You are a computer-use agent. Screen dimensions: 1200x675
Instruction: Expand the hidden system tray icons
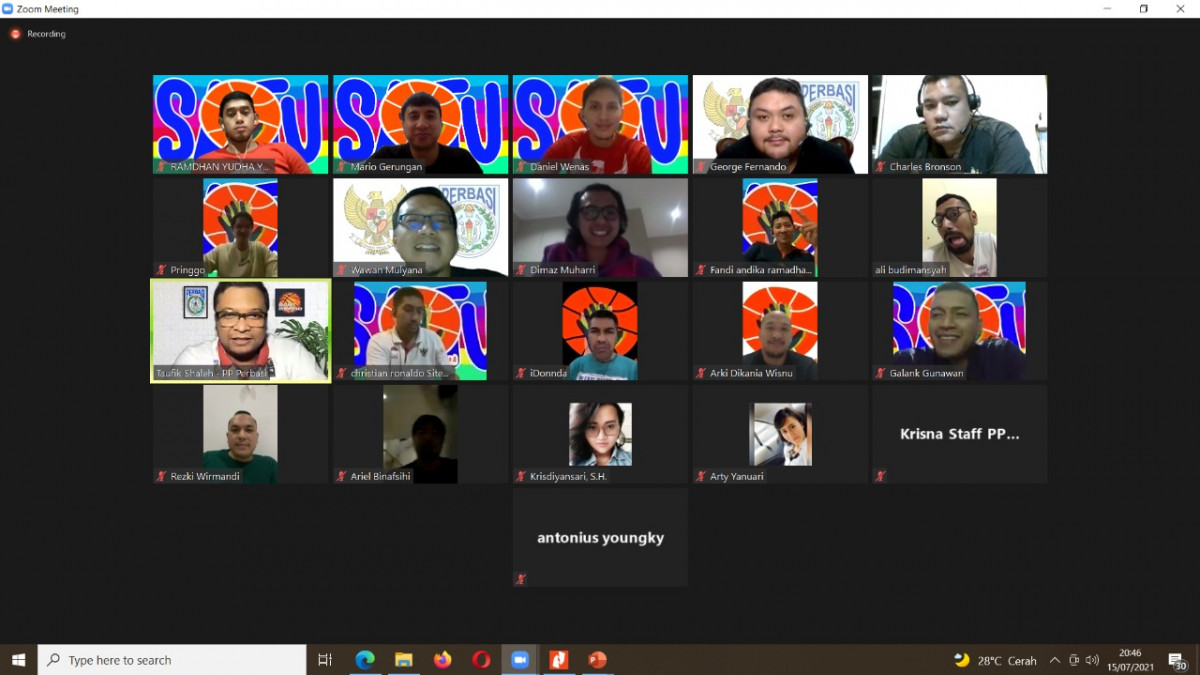(x=1054, y=660)
